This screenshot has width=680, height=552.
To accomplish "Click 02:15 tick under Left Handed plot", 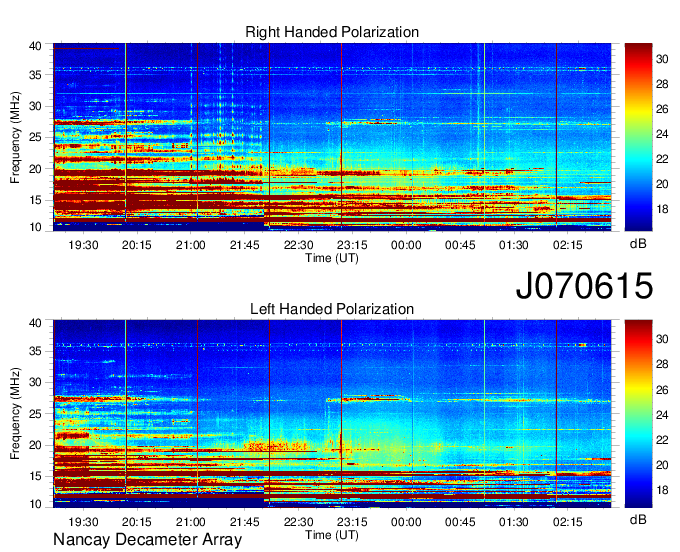I will (567, 522).
